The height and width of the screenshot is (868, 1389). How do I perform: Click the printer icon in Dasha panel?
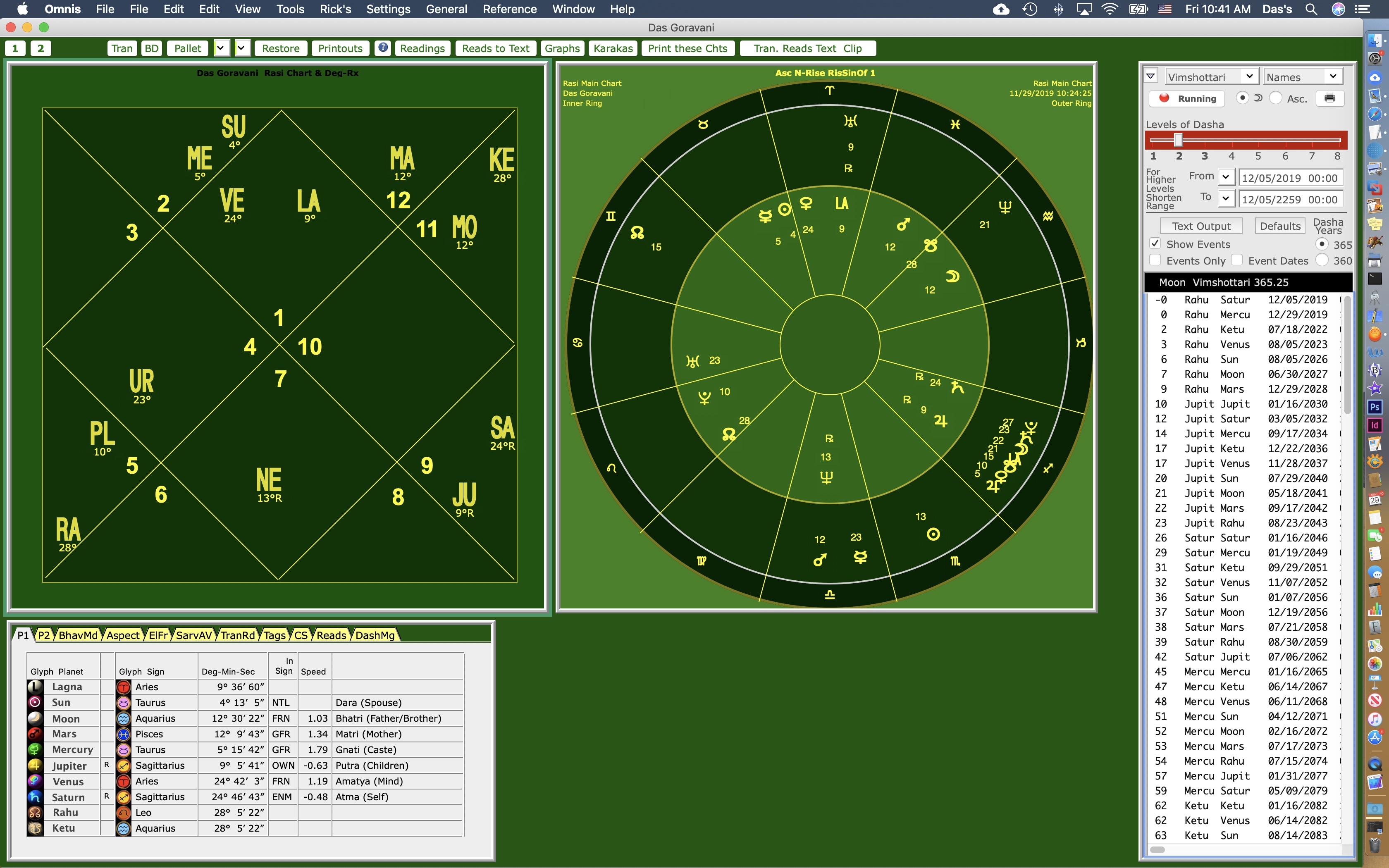point(1329,98)
